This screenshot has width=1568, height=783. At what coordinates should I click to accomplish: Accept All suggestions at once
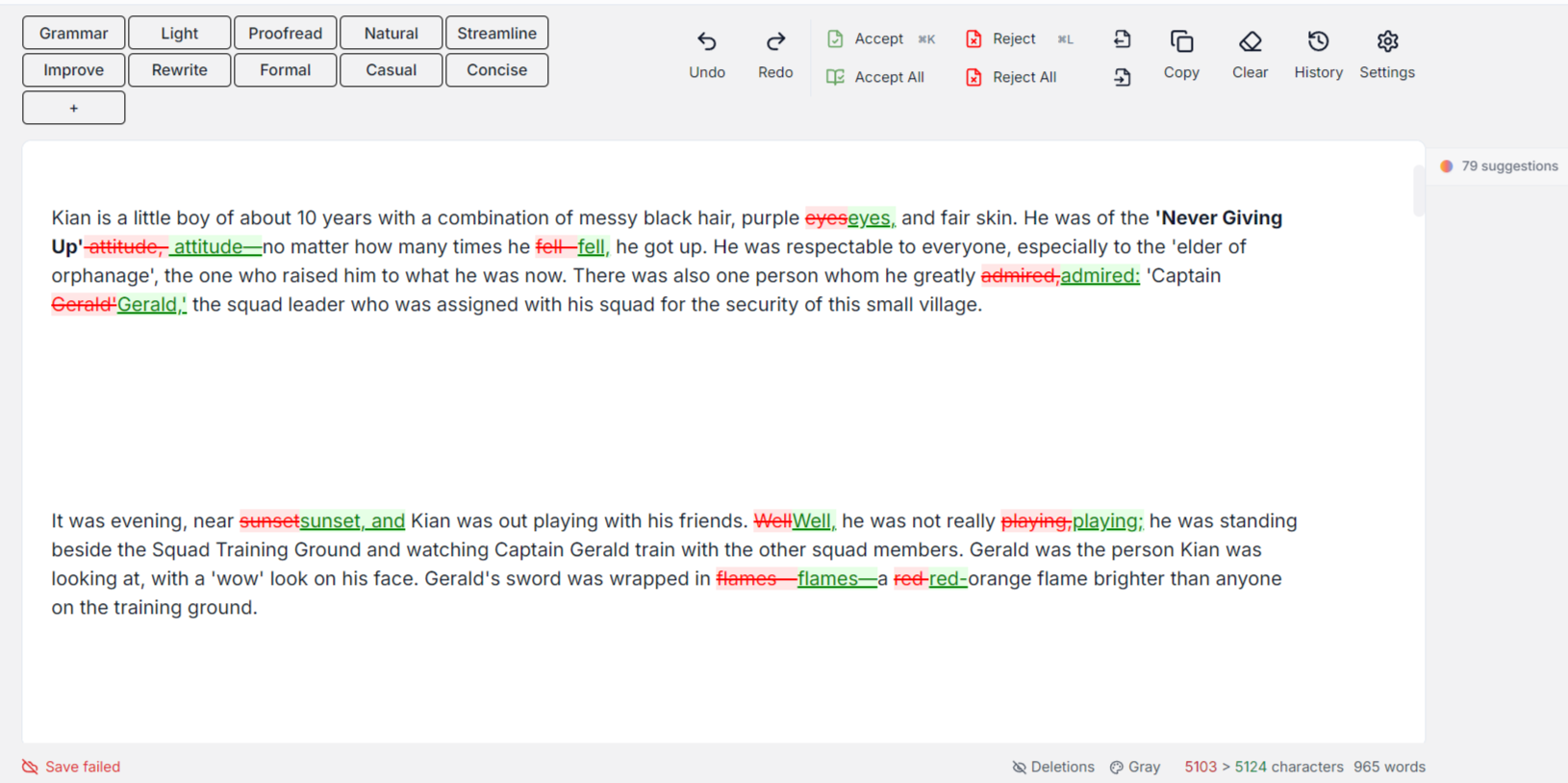point(875,77)
